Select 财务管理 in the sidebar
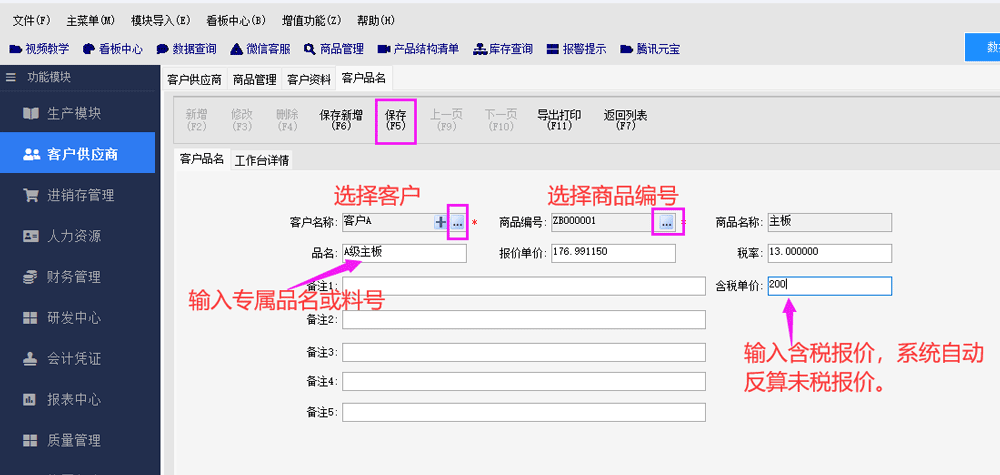Image resolution: width=1000 pixels, height=475 pixels. click(74, 277)
